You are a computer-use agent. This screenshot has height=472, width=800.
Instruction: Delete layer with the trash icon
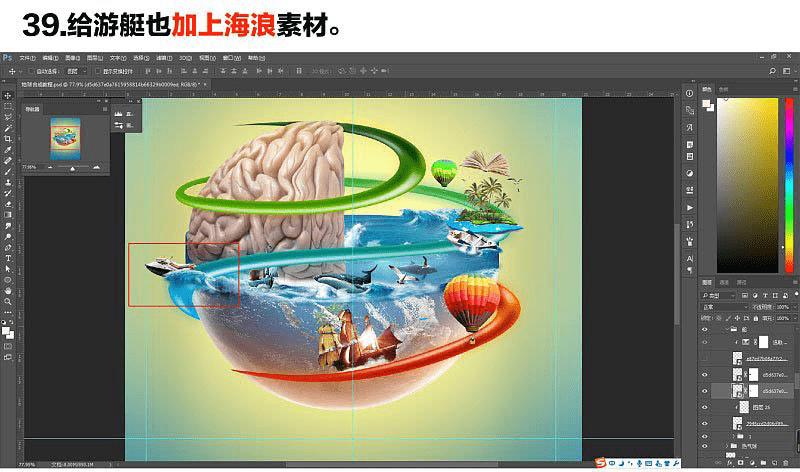pyautogui.click(x=786, y=462)
